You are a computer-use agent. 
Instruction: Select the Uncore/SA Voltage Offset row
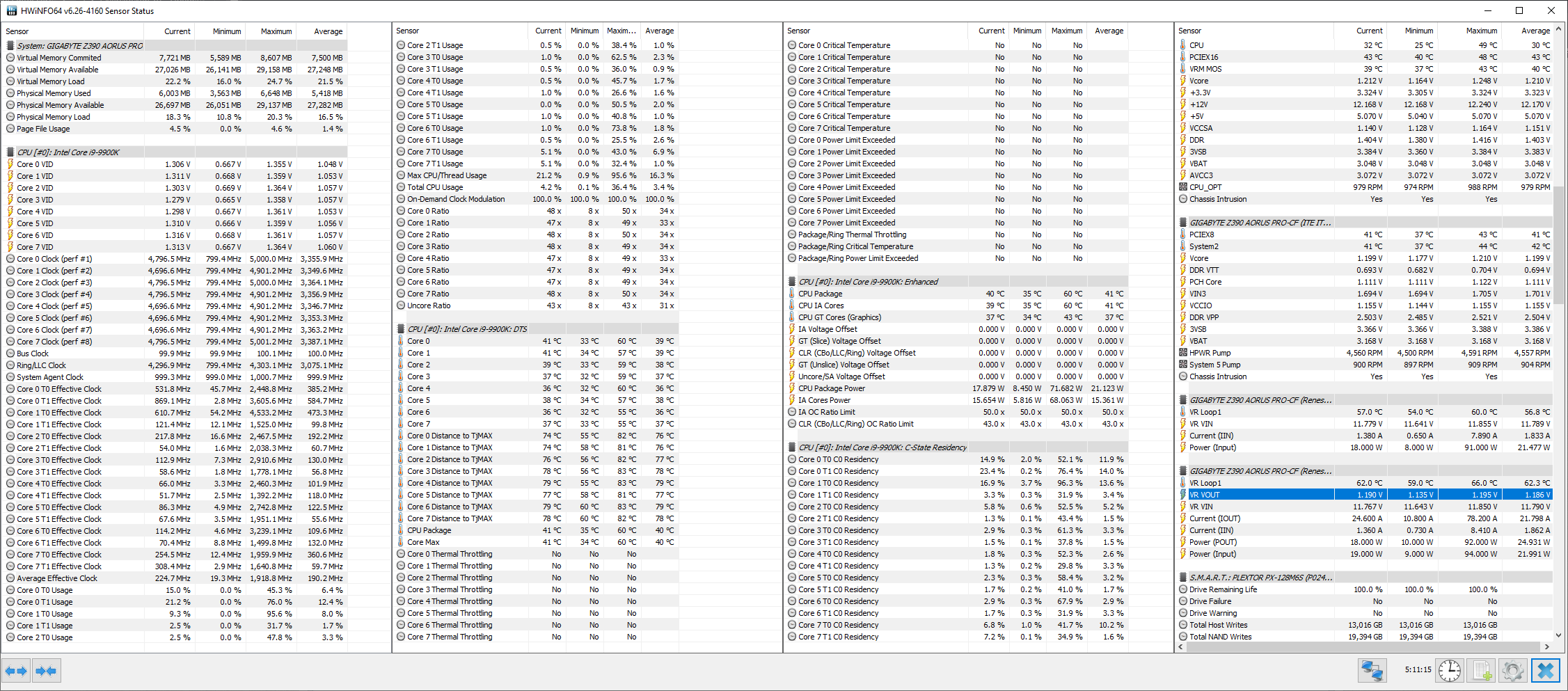(x=956, y=376)
